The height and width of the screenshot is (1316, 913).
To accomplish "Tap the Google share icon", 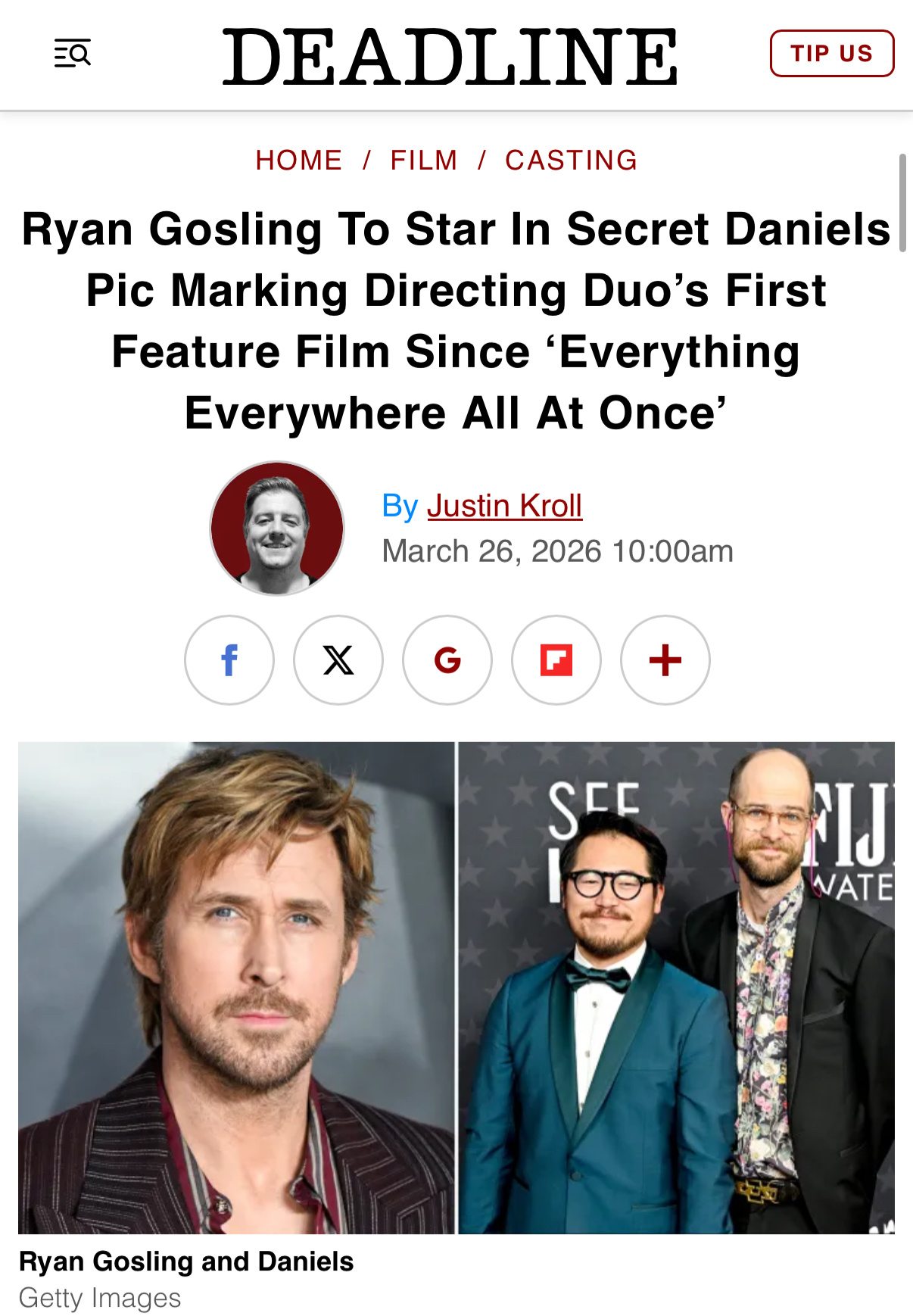I will (x=447, y=660).
